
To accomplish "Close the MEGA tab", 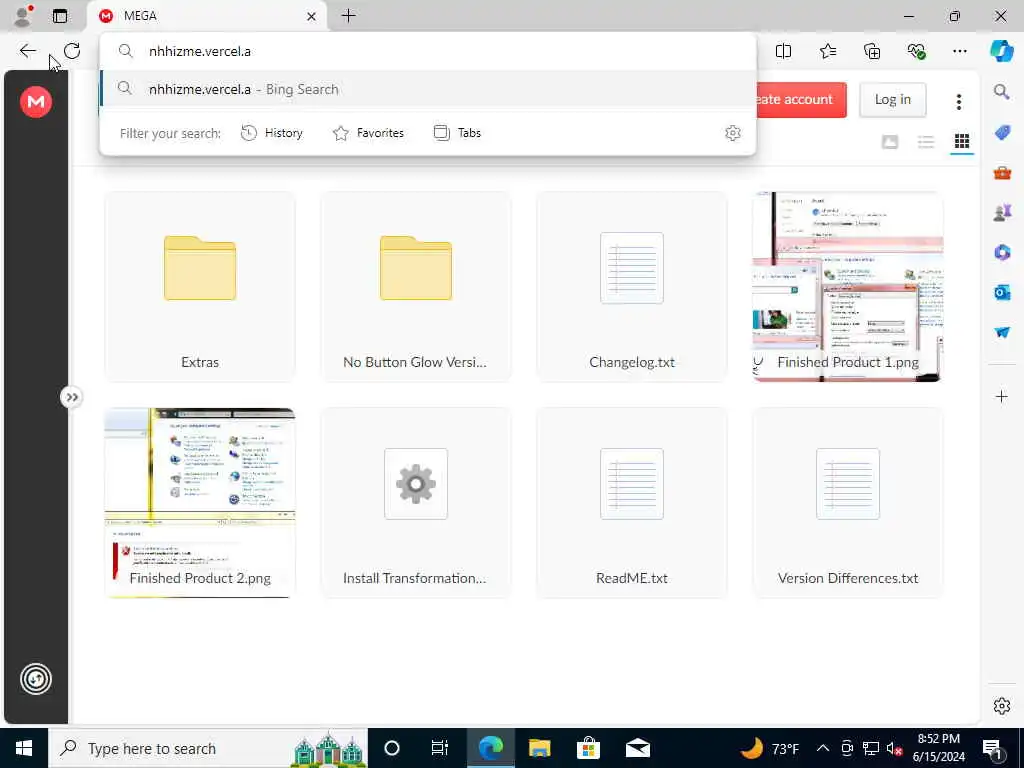I will click(312, 16).
